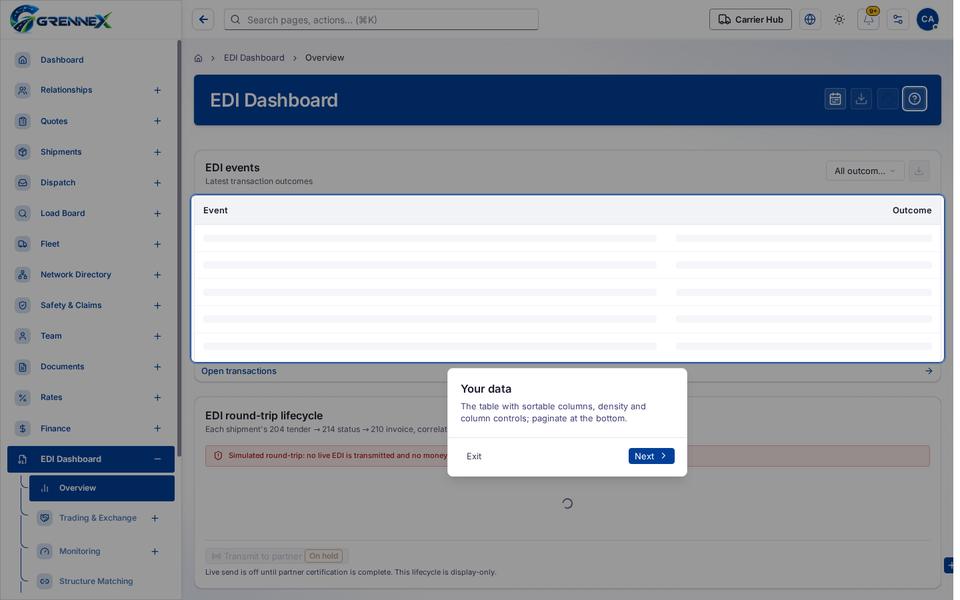
Task: Open the CA user avatar menu
Action: [x=928, y=20]
